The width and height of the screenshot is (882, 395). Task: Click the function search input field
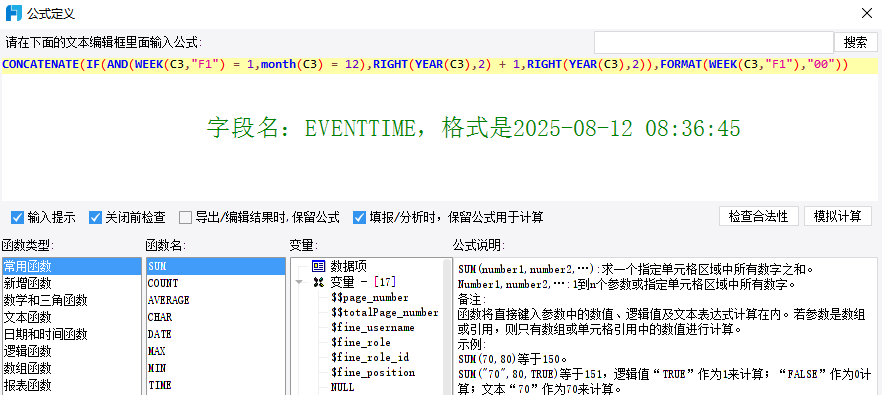click(x=713, y=42)
